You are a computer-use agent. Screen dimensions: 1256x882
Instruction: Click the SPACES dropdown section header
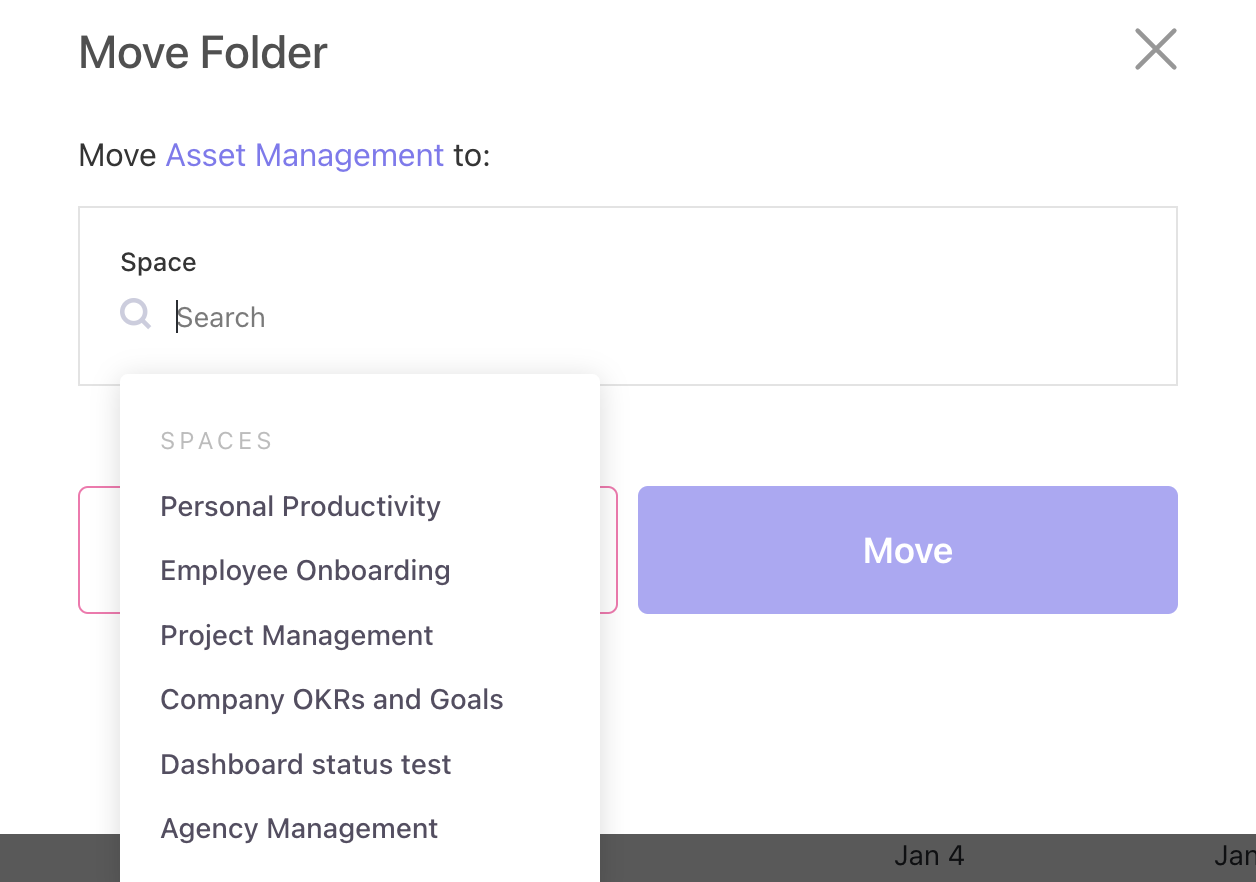pos(216,441)
